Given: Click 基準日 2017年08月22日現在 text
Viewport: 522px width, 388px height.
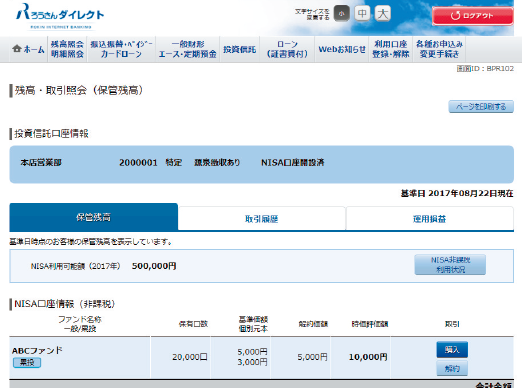Looking at the screenshot, I should point(457,193).
